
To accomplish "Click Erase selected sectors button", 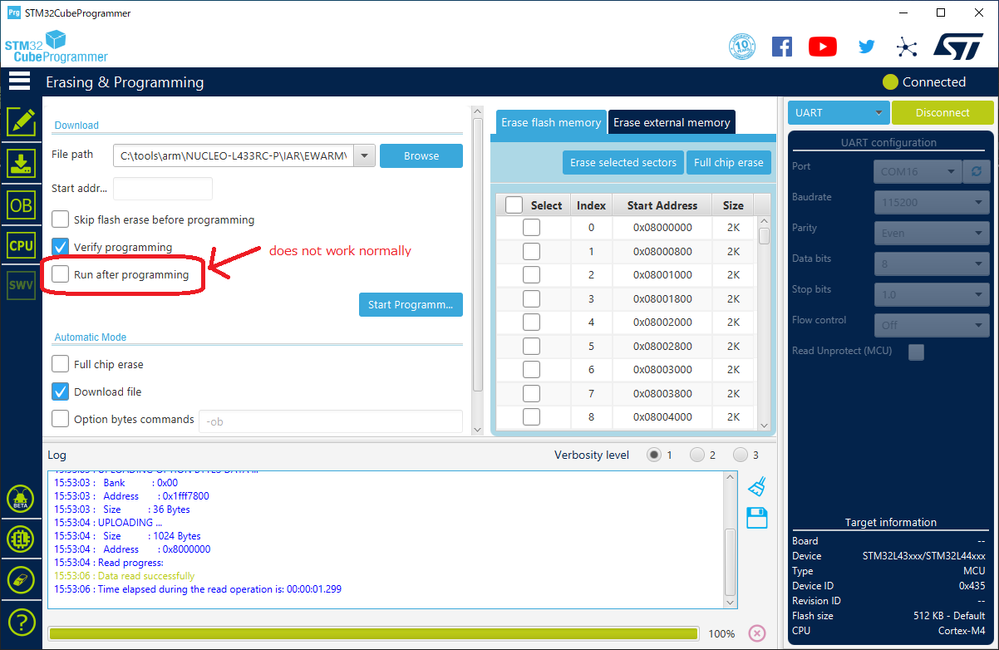I will click(x=623, y=162).
